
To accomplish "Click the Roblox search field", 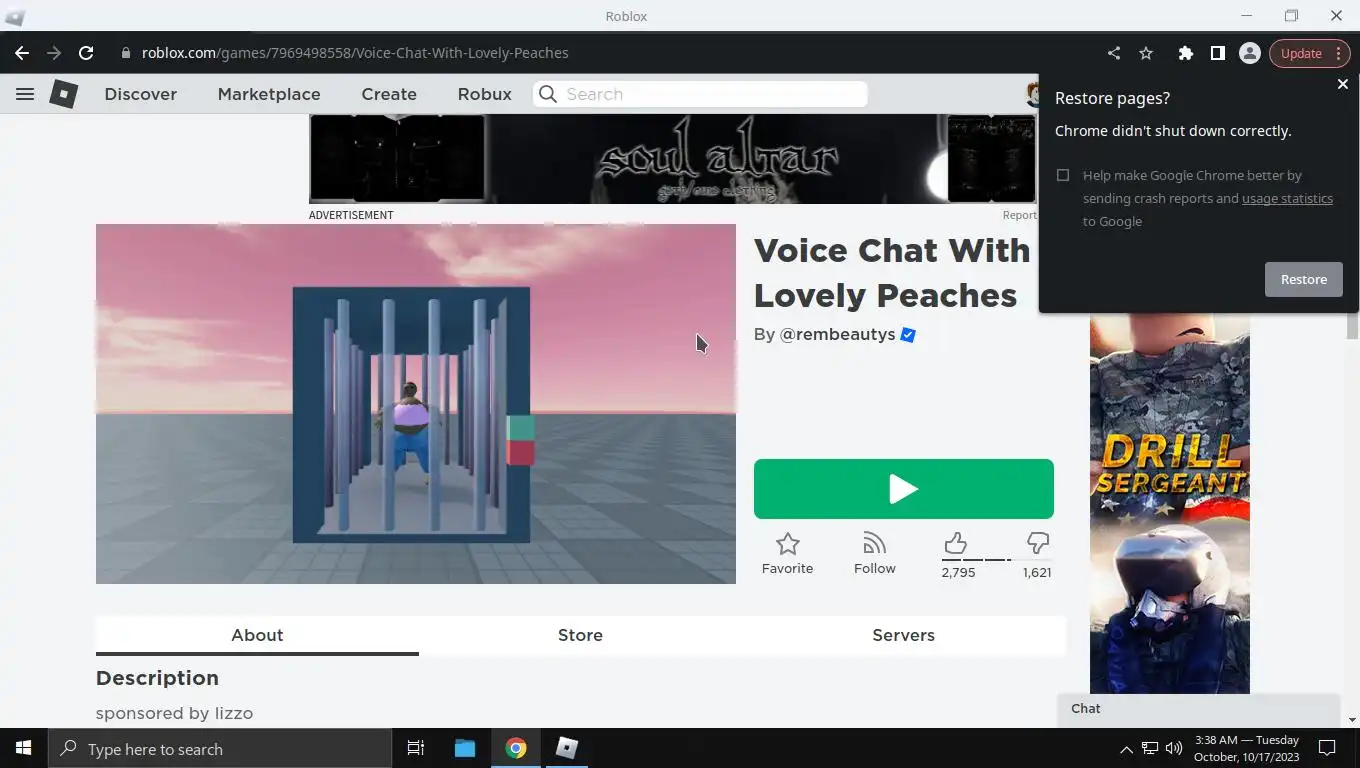I will 700,94.
